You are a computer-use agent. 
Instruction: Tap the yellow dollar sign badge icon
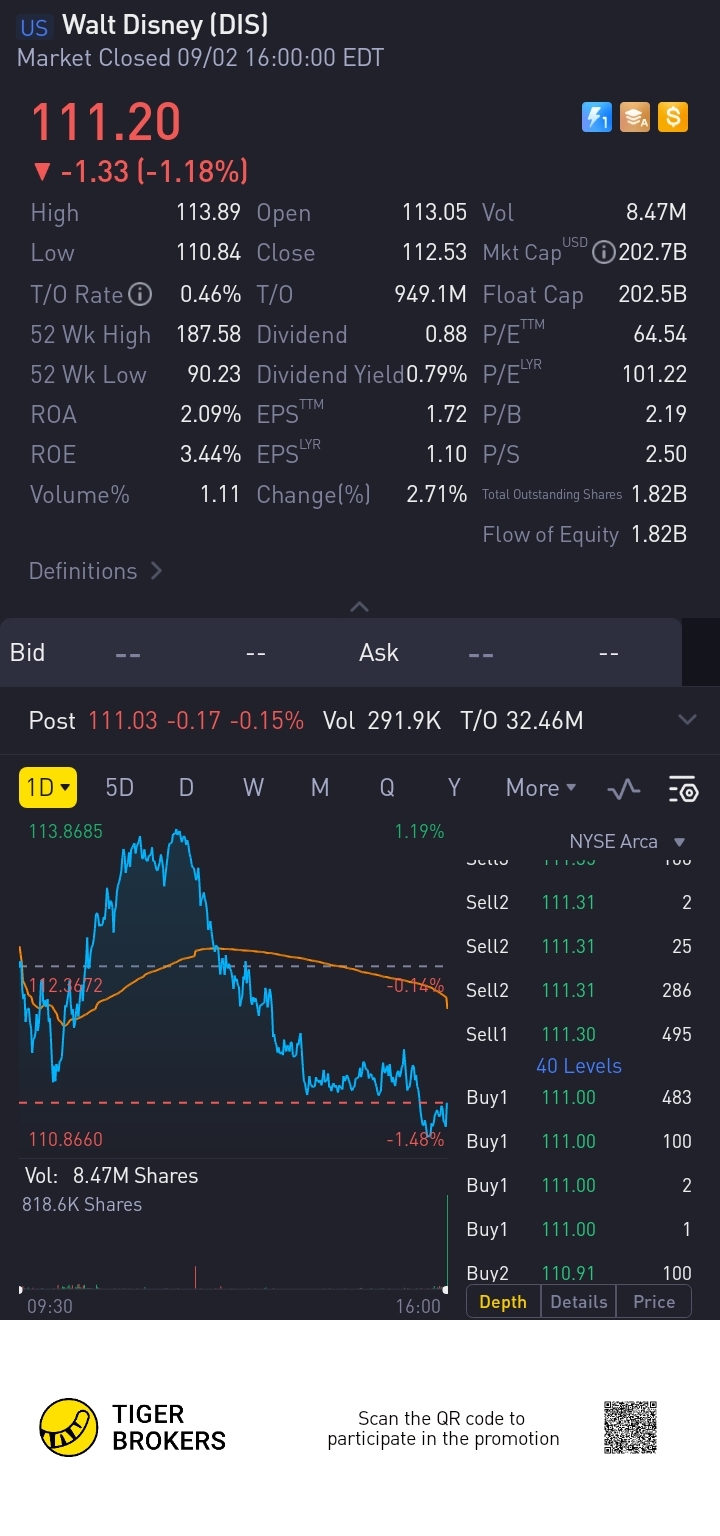point(673,118)
